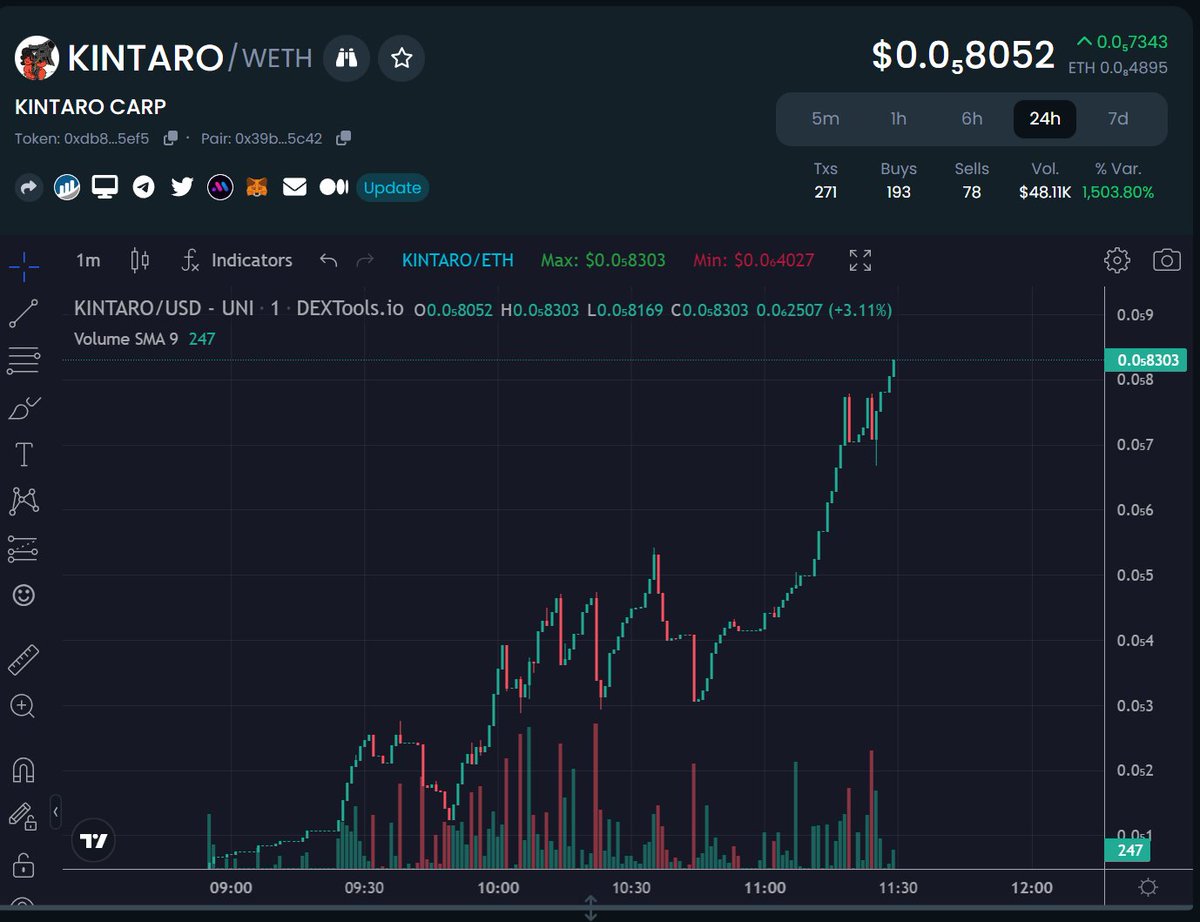Copy the token address
Screen dimensions: 1200x922
[171, 138]
